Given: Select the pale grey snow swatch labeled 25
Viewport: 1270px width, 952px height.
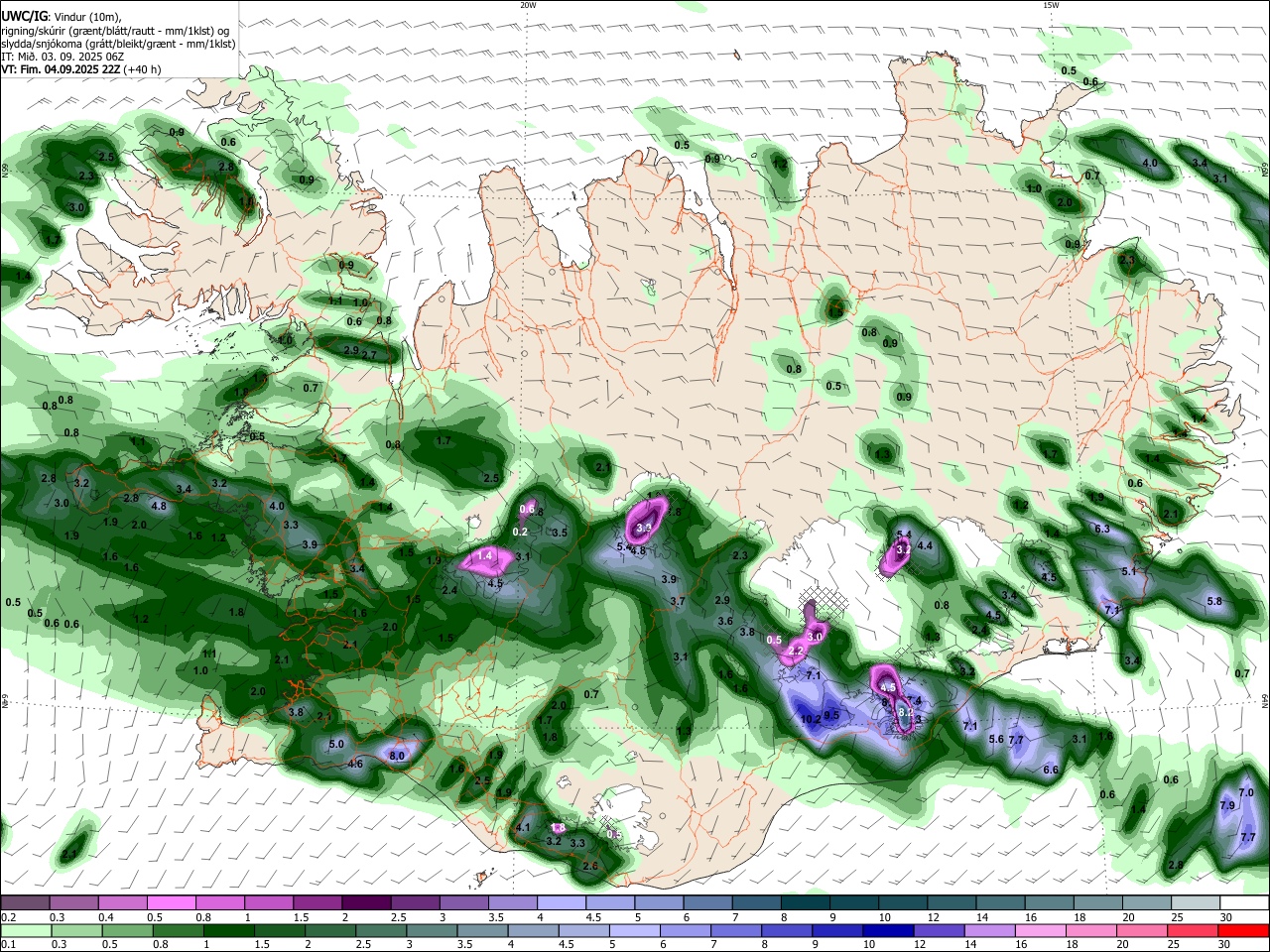Looking at the screenshot, I should click(1197, 903).
